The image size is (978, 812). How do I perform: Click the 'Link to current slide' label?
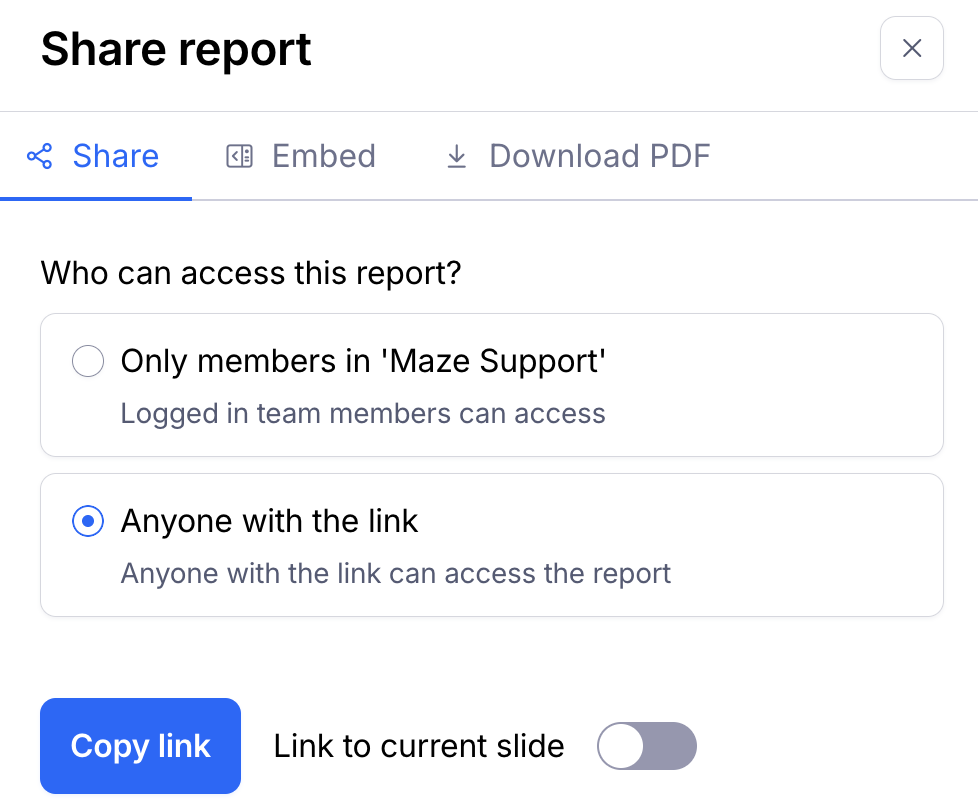(x=419, y=747)
